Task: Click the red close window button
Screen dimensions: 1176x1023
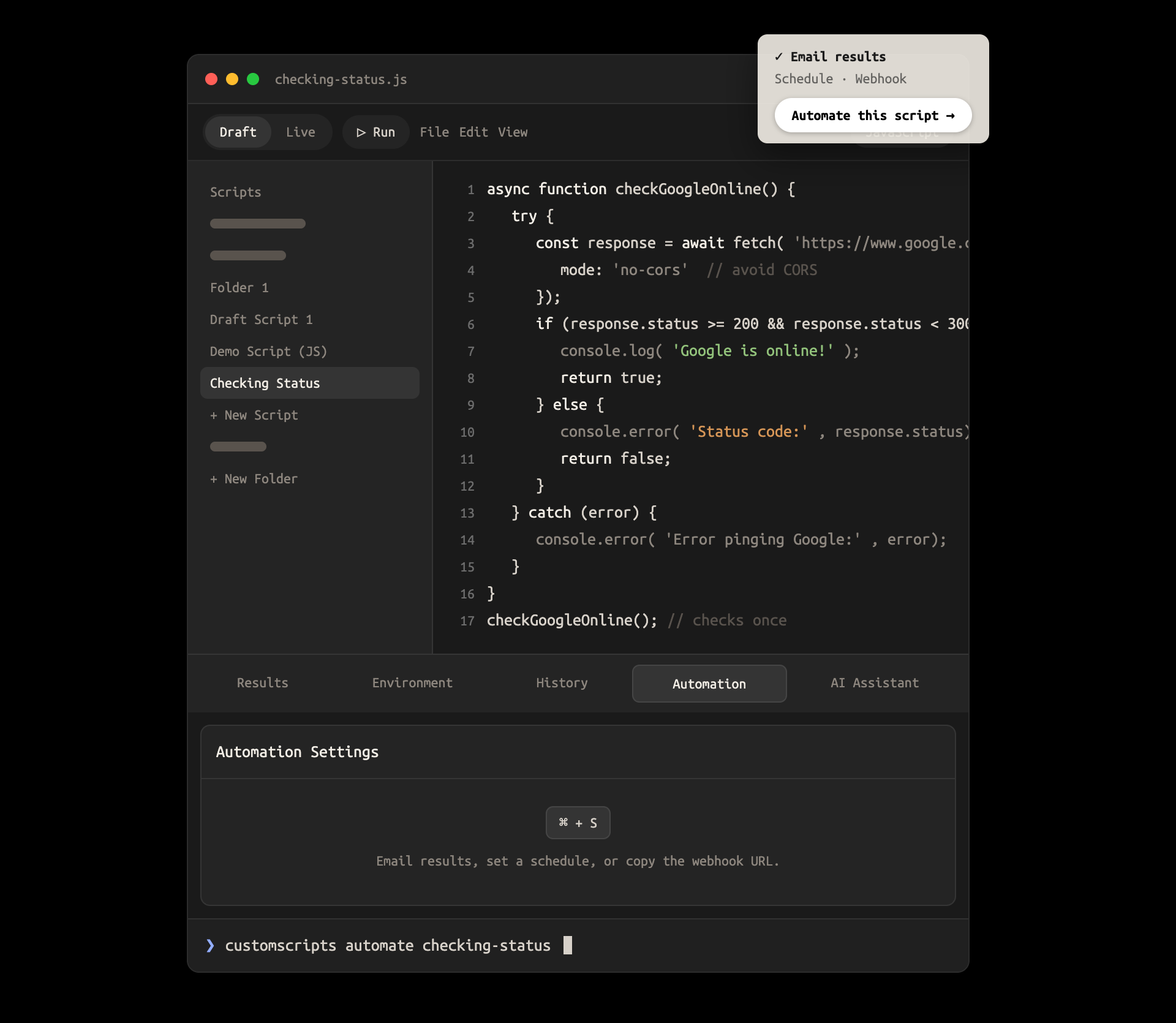Action: (x=211, y=79)
